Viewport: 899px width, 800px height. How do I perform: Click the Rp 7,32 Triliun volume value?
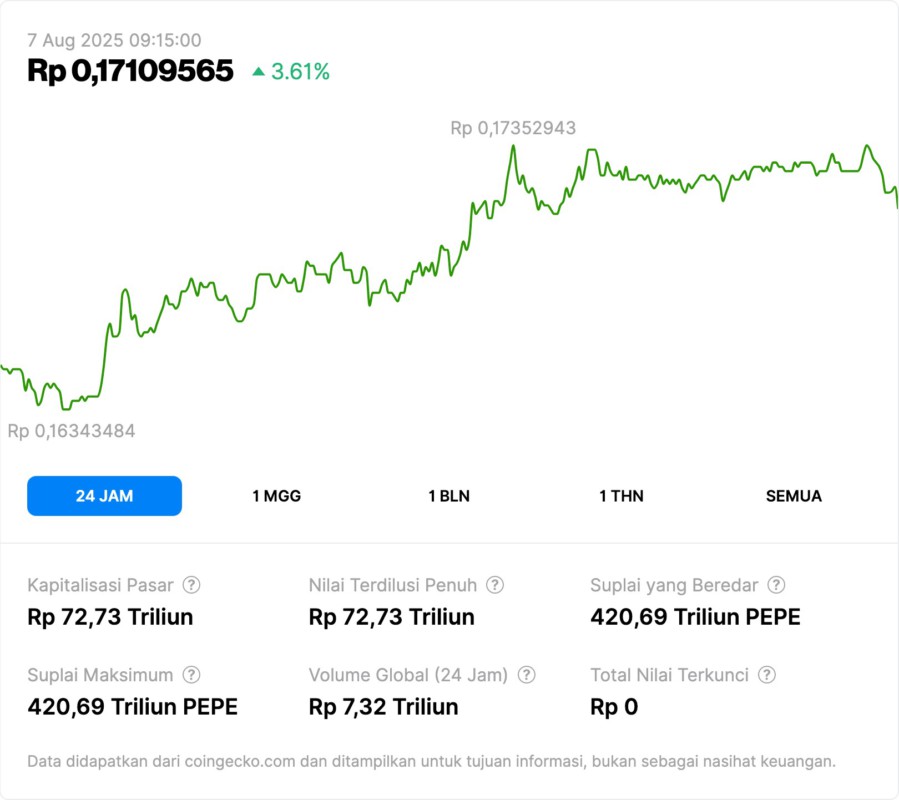tap(383, 707)
